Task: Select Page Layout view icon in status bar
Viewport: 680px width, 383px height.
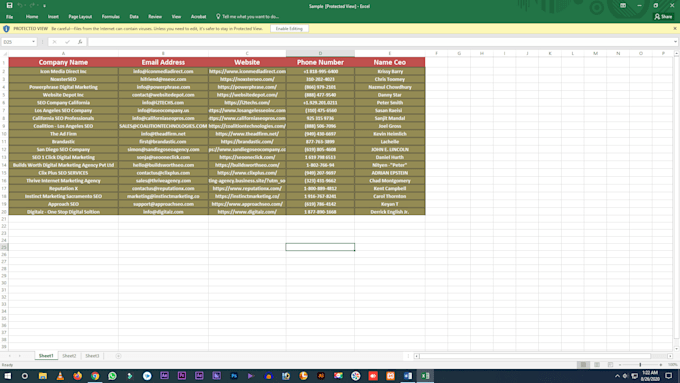Action: point(597,365)
